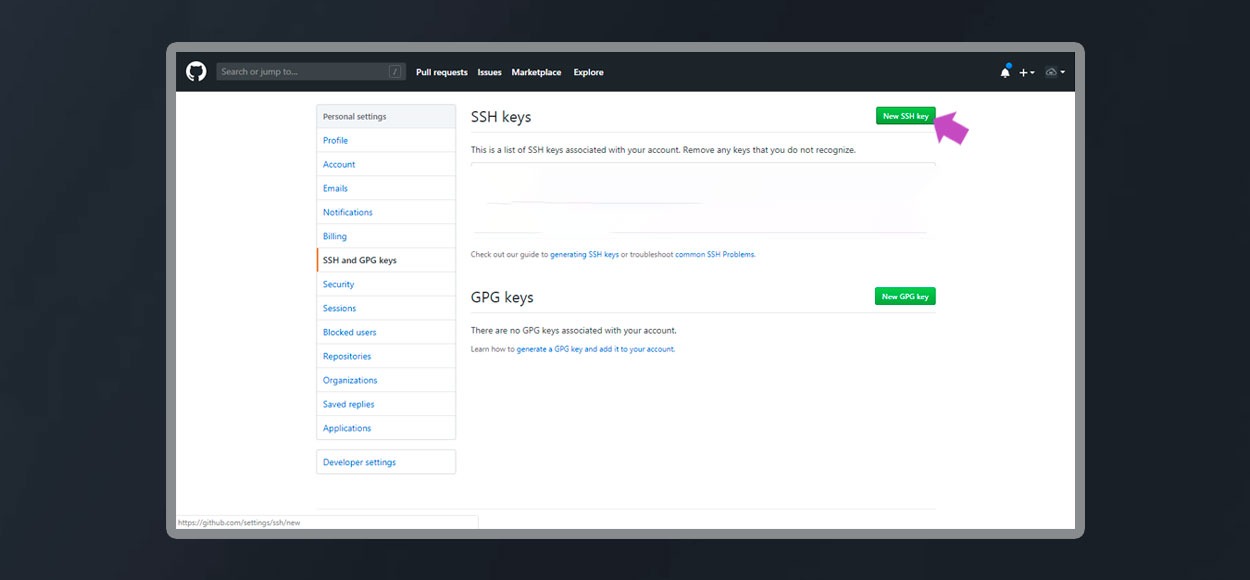Viewport: 1250px width, 580px height.
Task: Follow the generating SSH keys link
Action: tap(584, 254)
